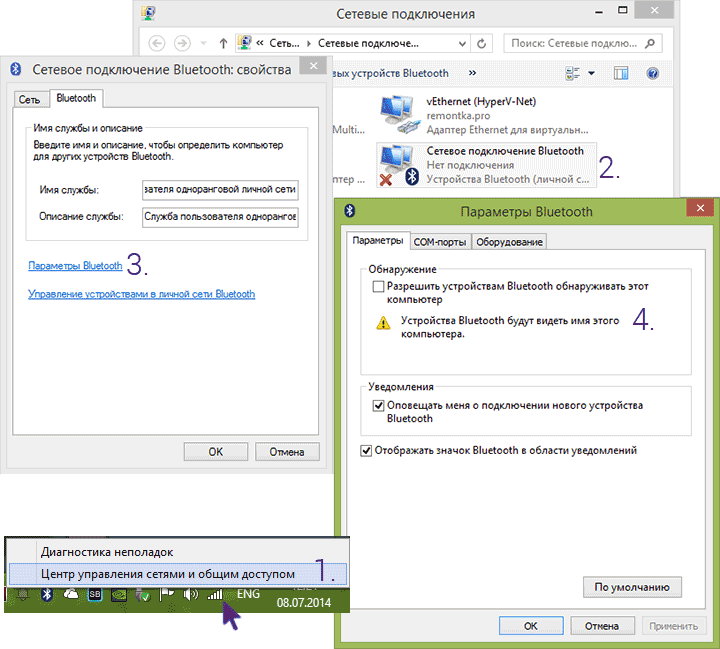Uncheck notify on new Bluetooth device connection
Viewport: 720px width, 649px height.
pos(378,406)
